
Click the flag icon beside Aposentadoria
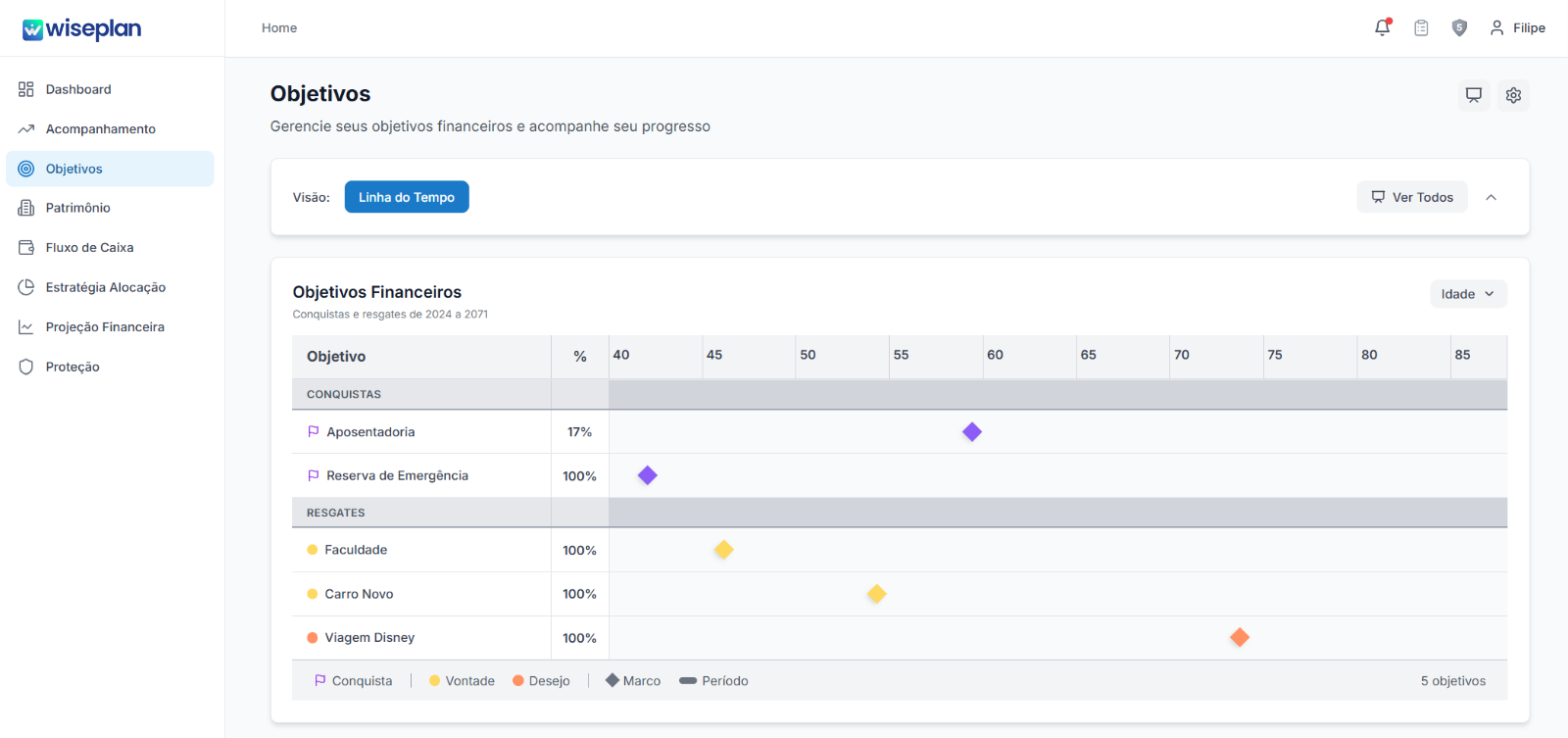coord(314,431)
